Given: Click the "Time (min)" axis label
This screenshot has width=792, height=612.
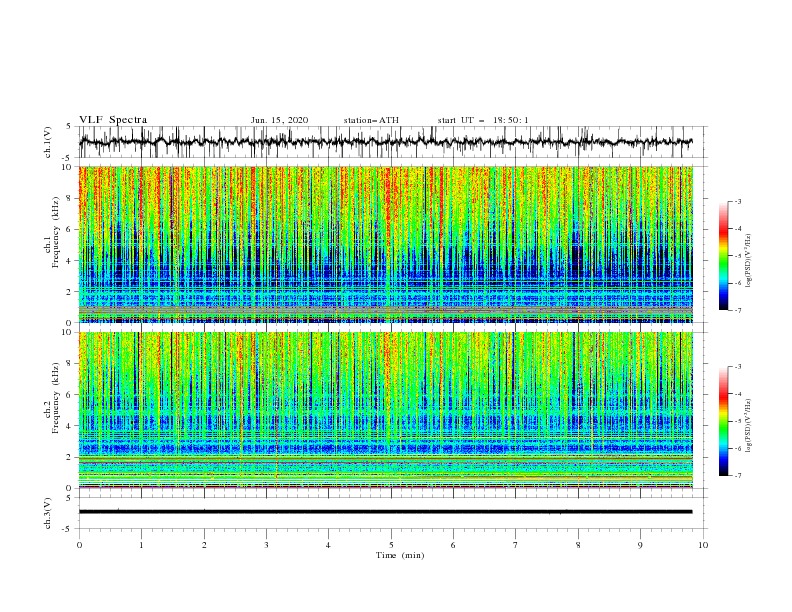Looking at the screenshot, I should tap(400, 555).
